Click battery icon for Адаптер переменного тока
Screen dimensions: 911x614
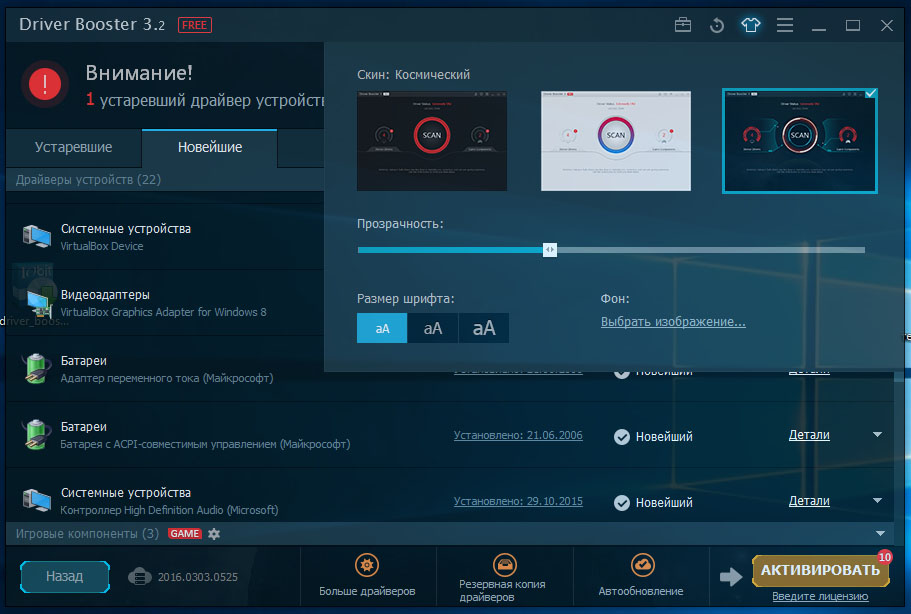[35, 369]
